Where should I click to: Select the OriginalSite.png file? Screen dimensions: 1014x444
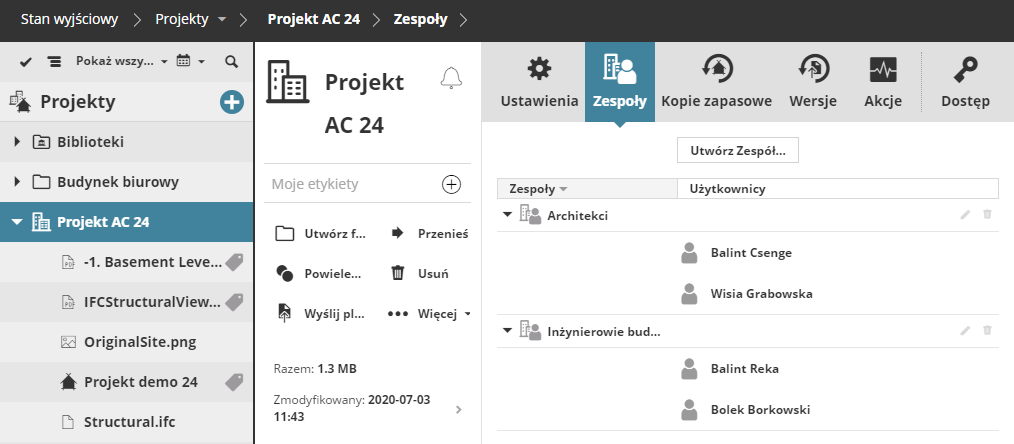click(x=140, y=341)
